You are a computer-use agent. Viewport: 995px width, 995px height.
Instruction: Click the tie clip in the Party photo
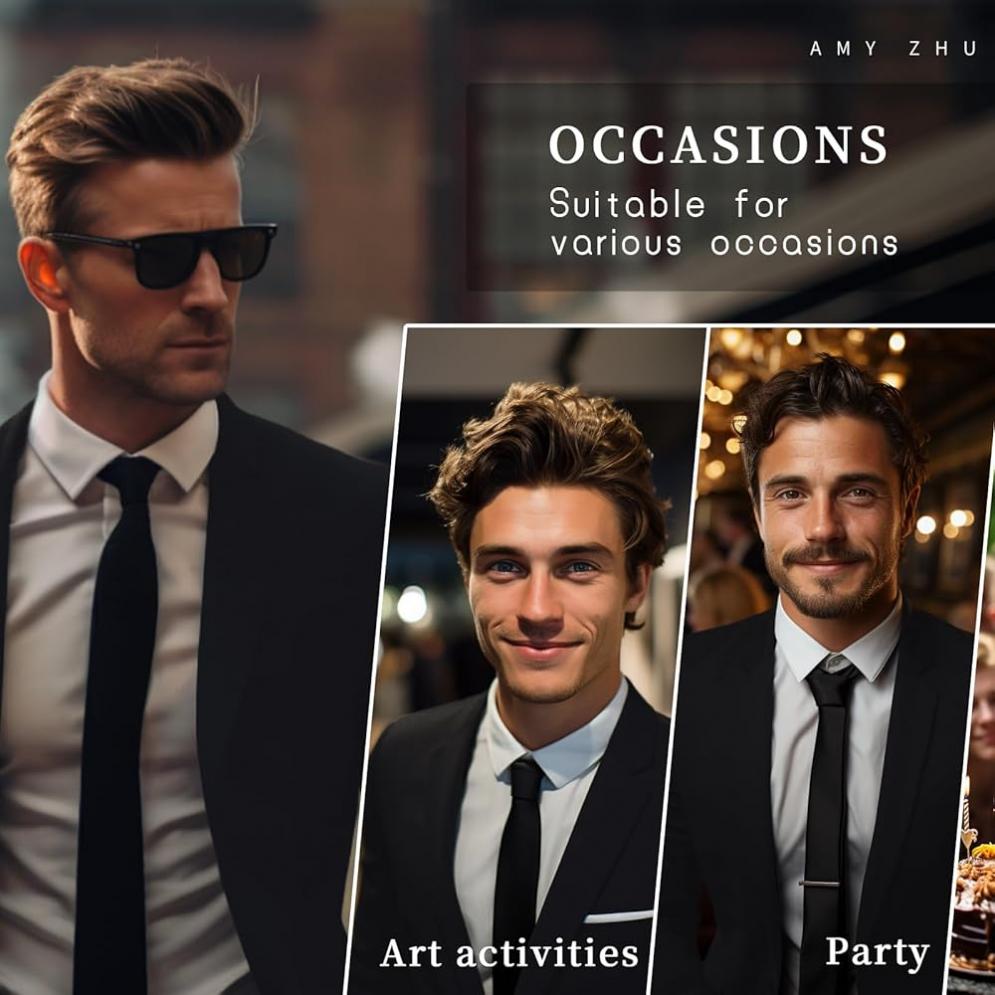pos(819,883)
